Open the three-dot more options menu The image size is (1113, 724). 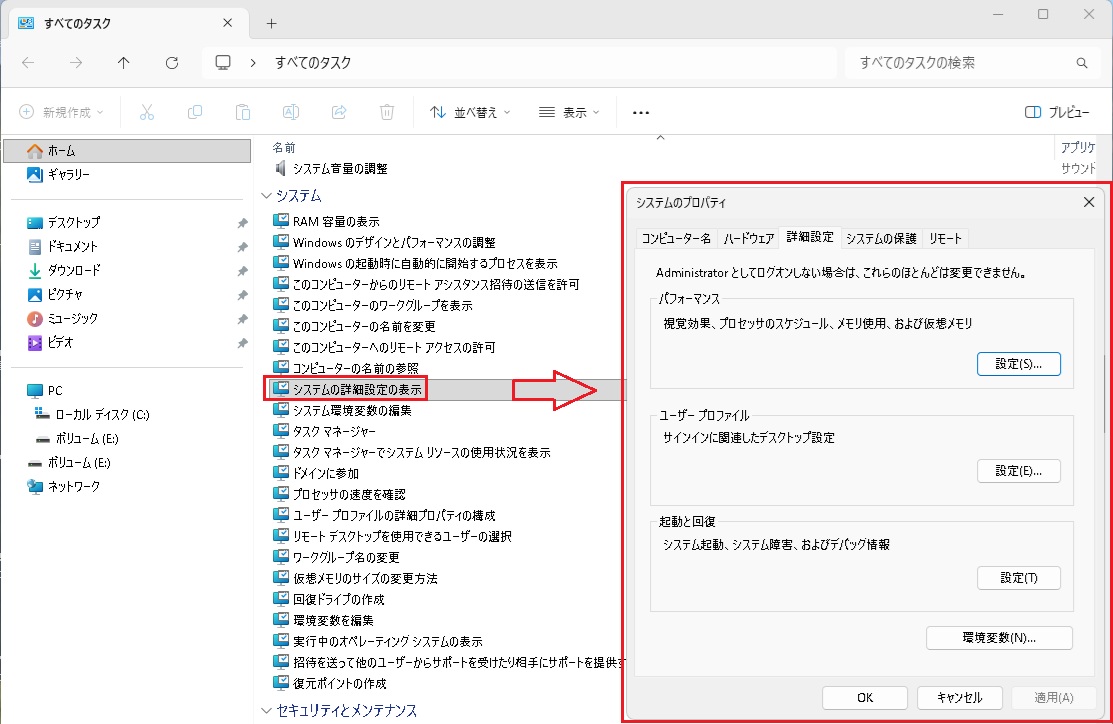[641, 112]
